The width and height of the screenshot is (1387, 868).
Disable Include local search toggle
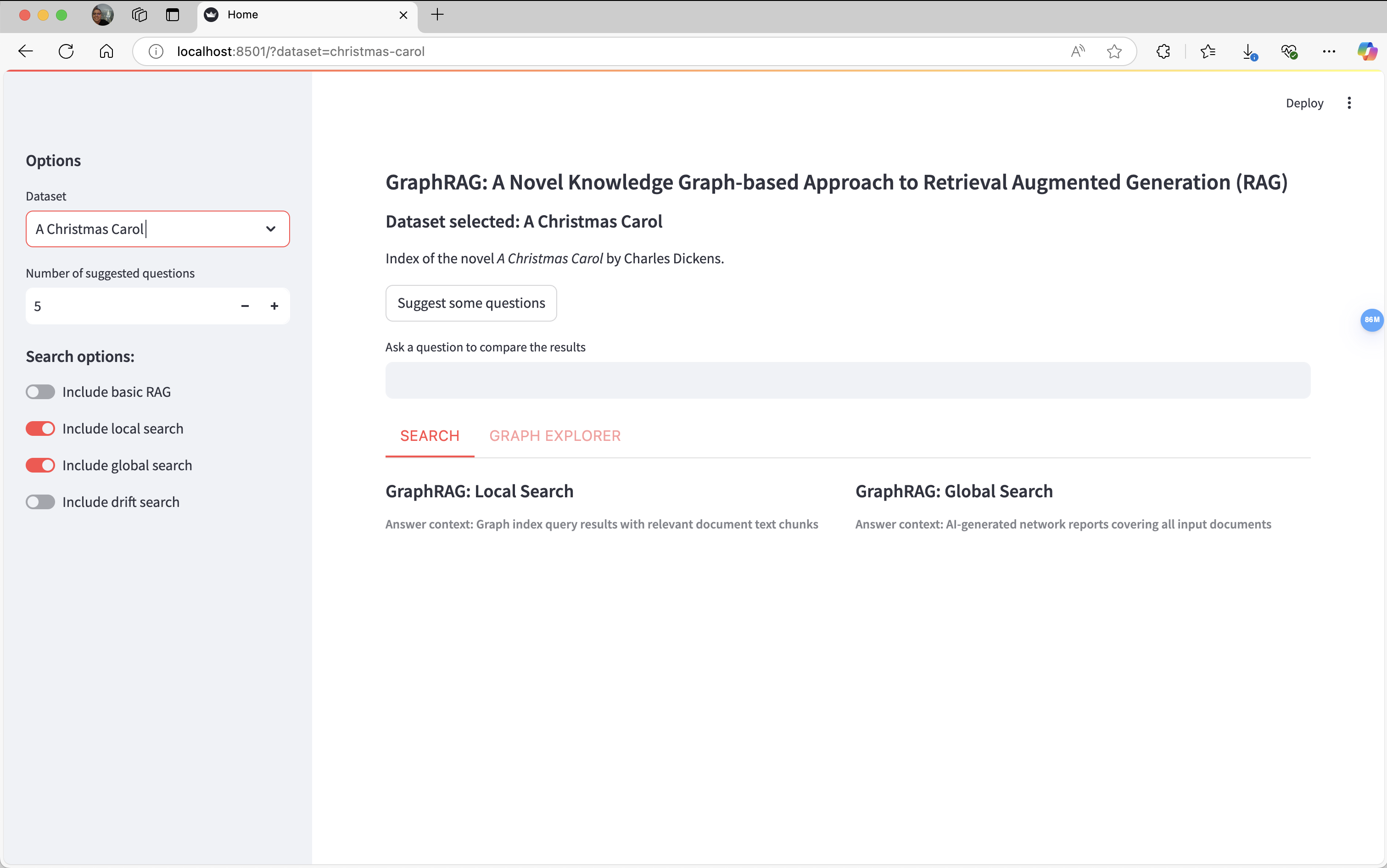point(40,429)
